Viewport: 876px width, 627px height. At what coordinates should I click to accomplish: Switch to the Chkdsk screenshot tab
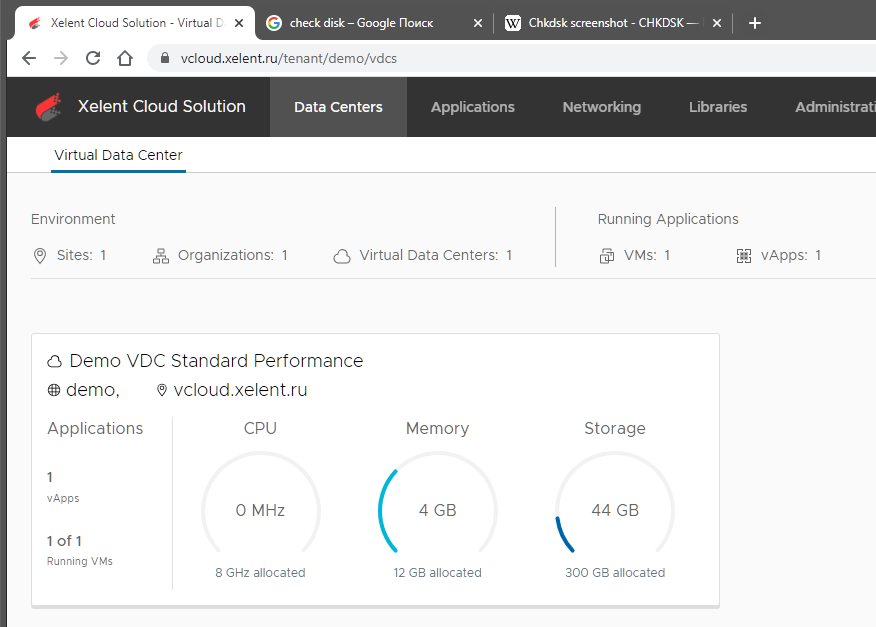(613, 23)
